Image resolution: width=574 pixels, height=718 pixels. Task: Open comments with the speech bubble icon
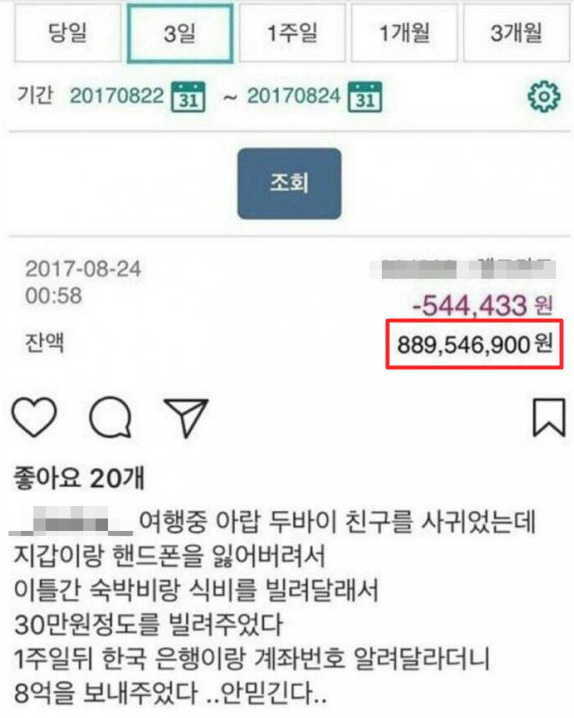(x=110, y=417)
